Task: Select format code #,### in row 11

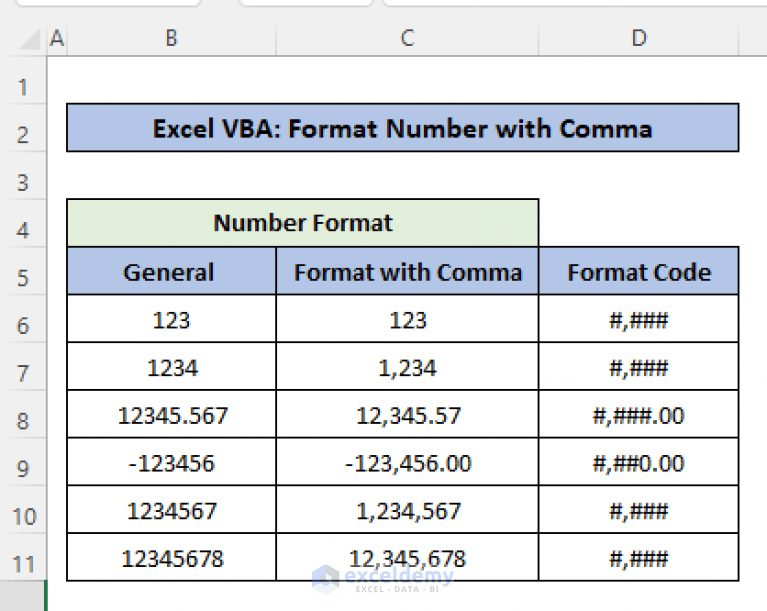Action: (638, 558)
